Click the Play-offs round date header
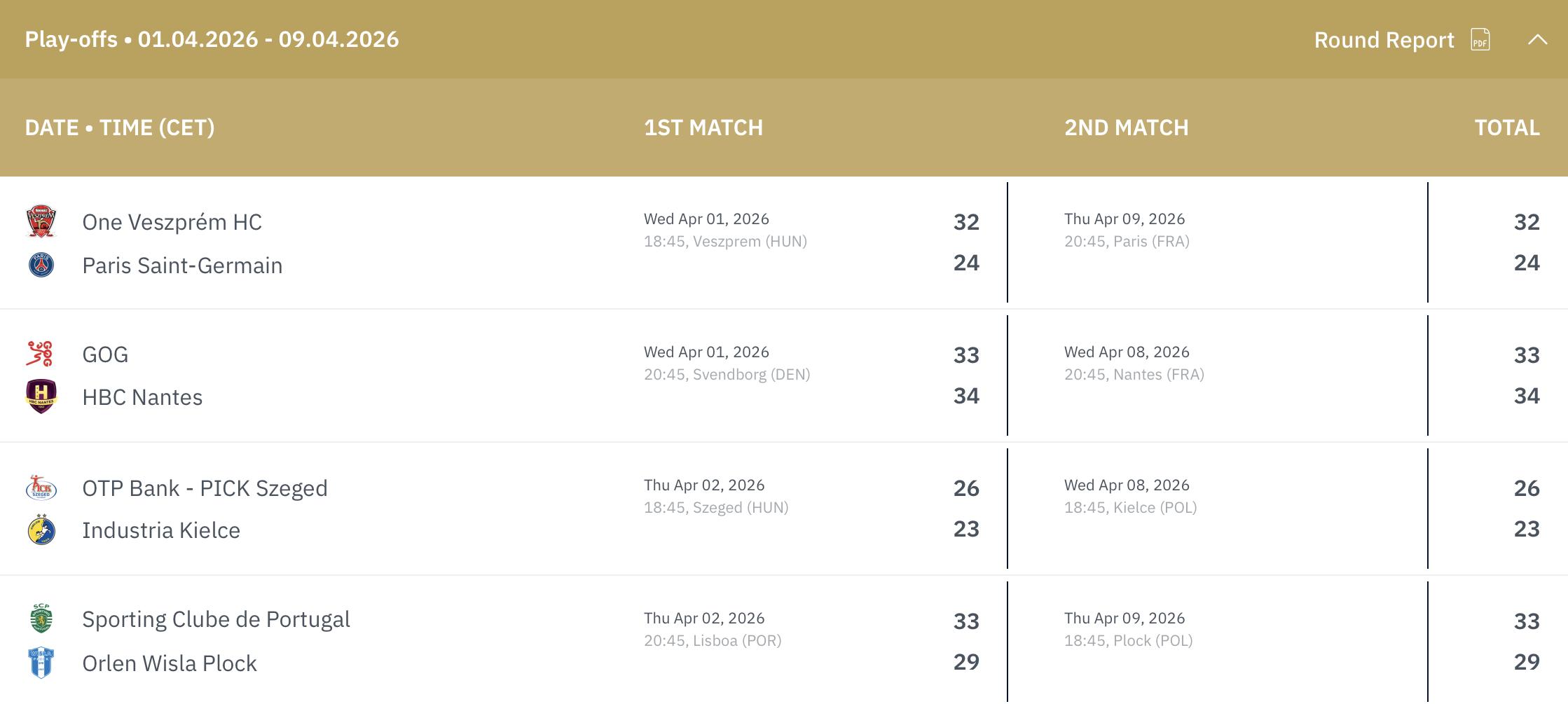The width and height of the screenshot is (1568, 704). click(x=212, y=39)
